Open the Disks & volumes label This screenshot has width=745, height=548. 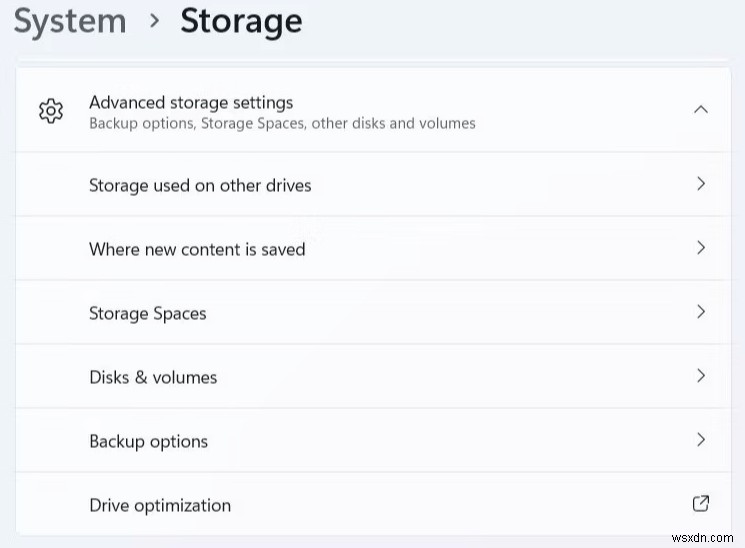[x=153, y=377]
